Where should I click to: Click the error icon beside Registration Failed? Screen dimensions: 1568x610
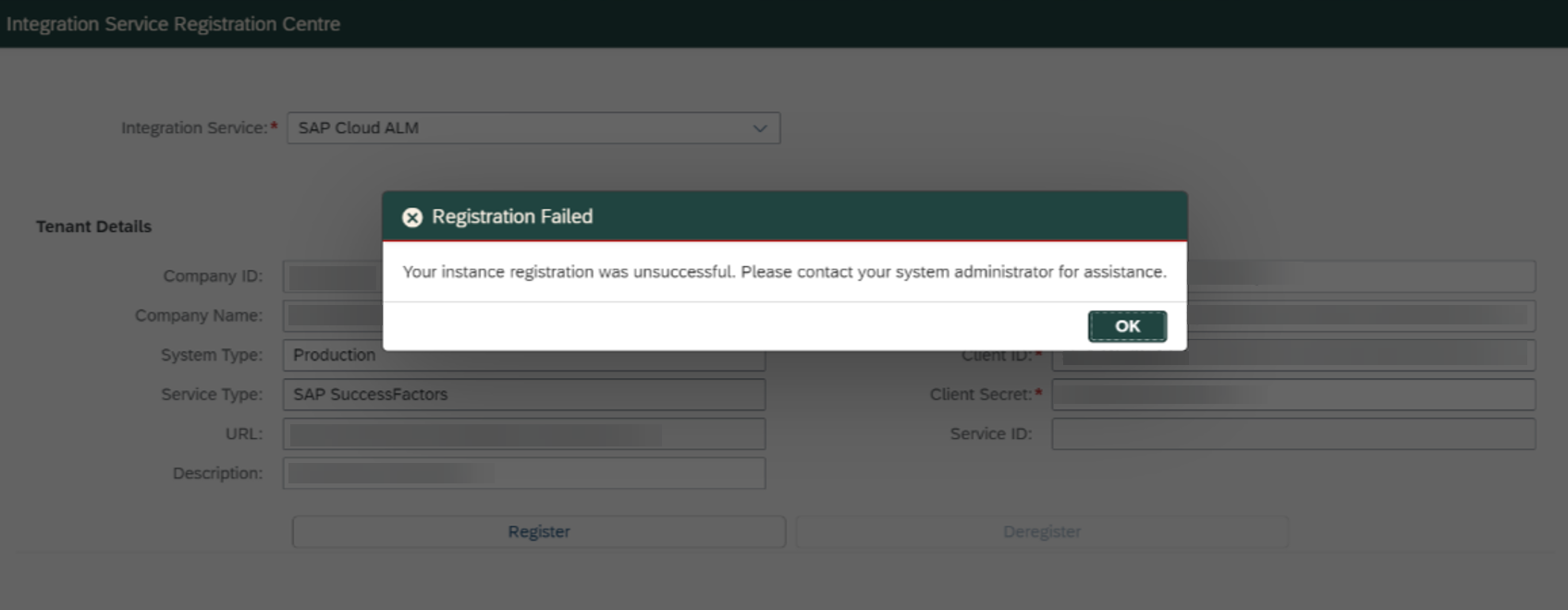tap(412, 217)
